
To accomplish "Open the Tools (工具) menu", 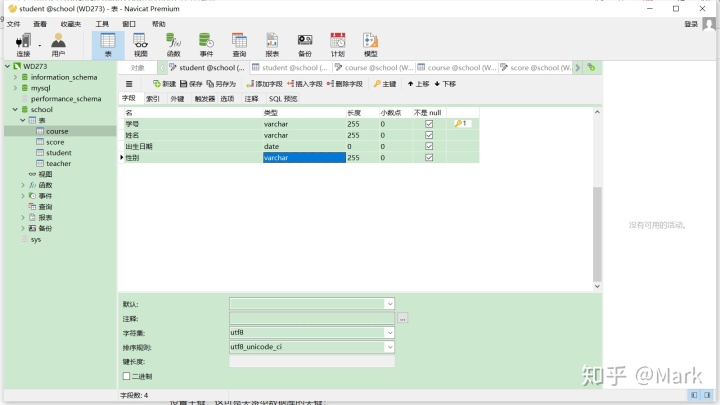I will click(x=102, y=24).
